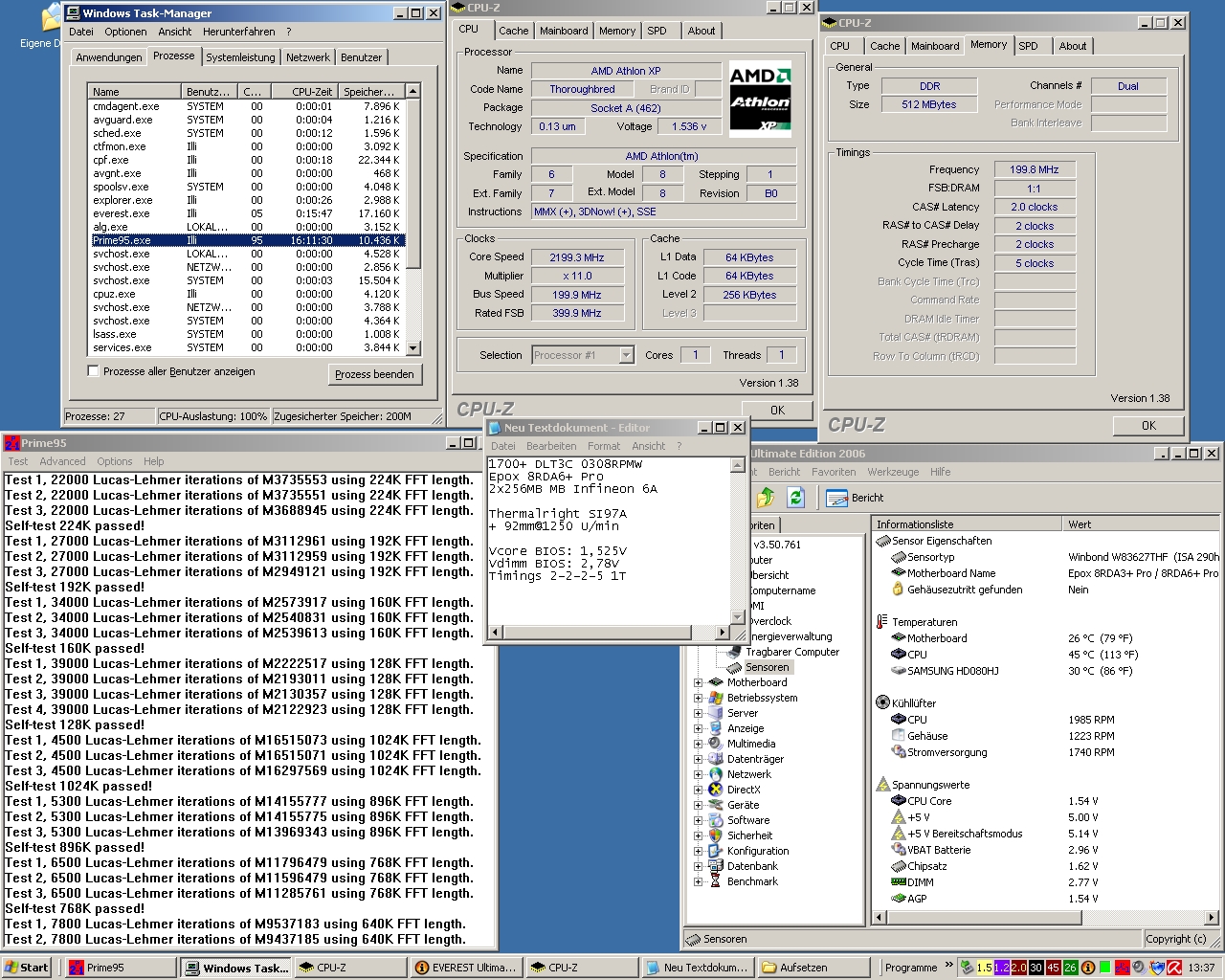Switch to the SPD tab in CPU-Z
Viewport: 1225px width, 980px height.
[657, 30]
